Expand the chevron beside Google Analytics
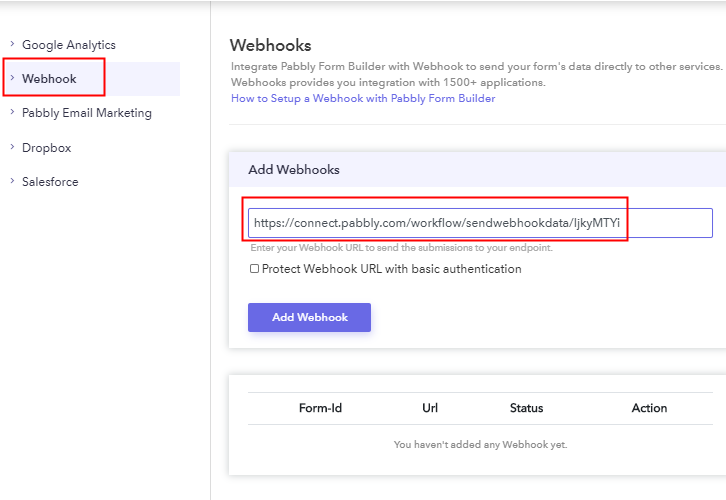 point(12,45)
